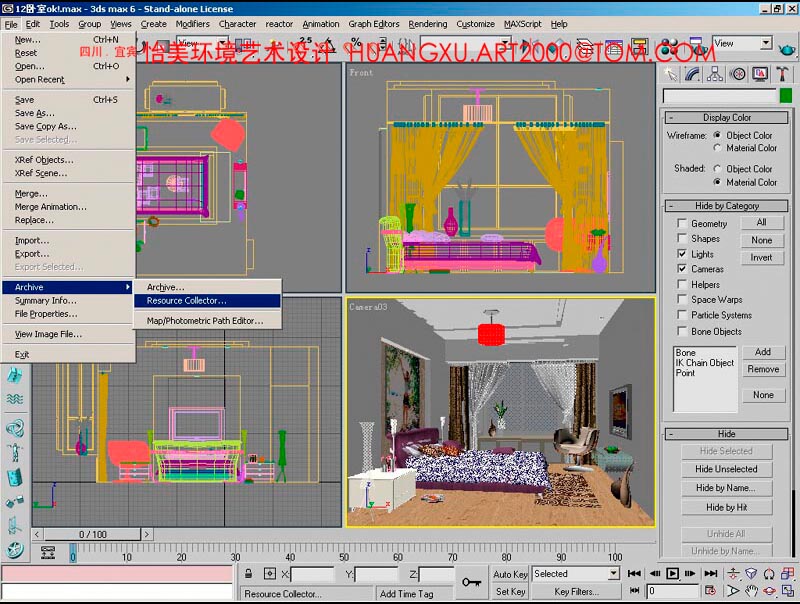Viewport: 800px width, 604px height.
Task: Choose Save As... from File menu
Action: (68, 113)
